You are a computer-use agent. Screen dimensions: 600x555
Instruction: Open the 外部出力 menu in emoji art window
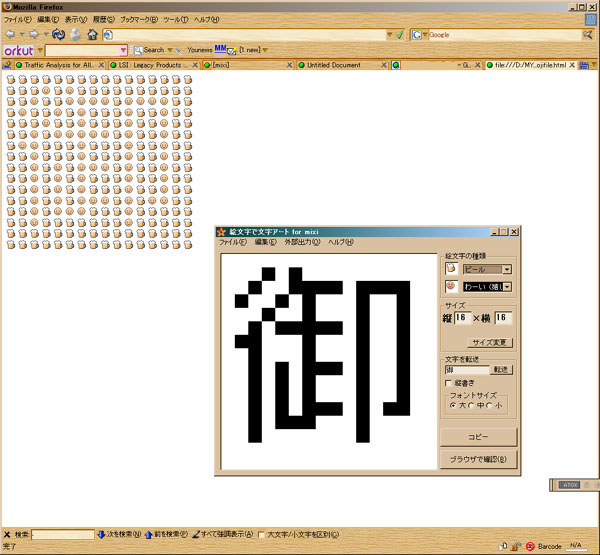click(302, 242)
